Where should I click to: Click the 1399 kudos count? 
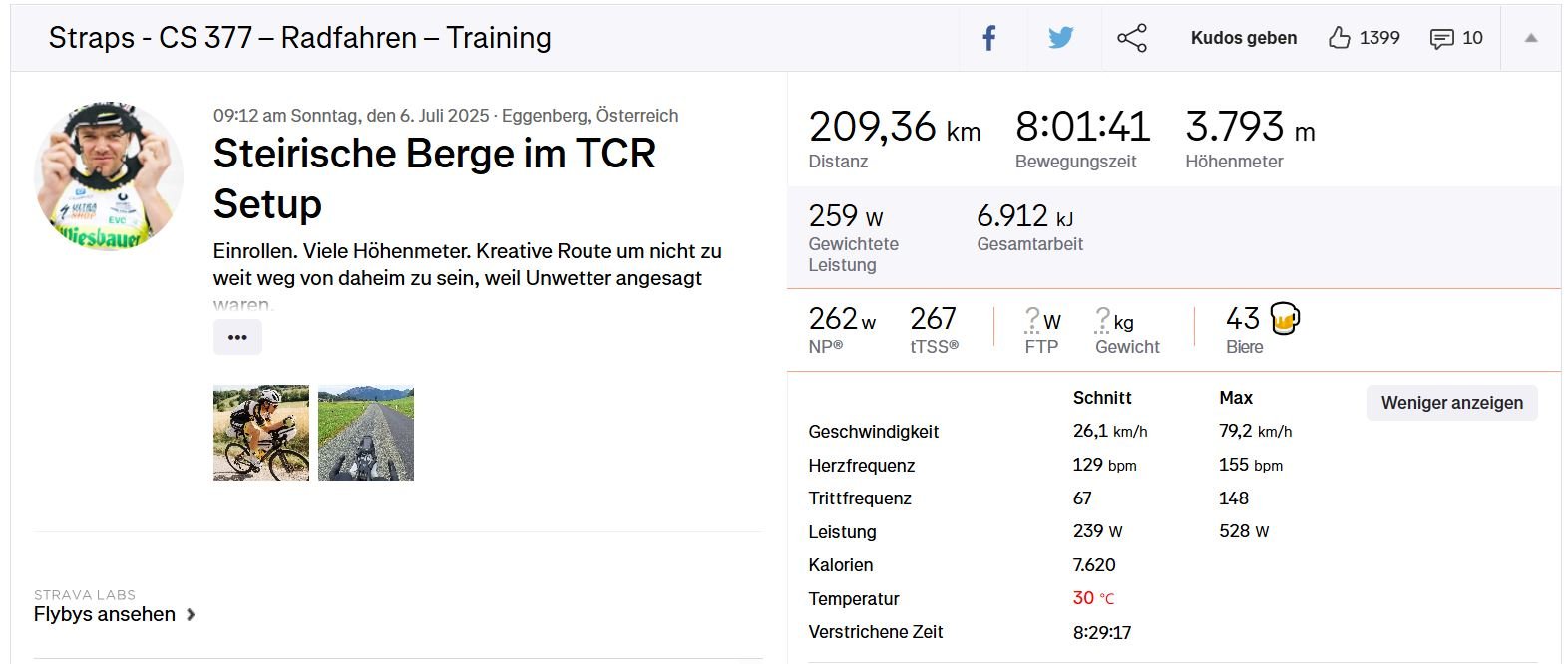pos(1379,38)
